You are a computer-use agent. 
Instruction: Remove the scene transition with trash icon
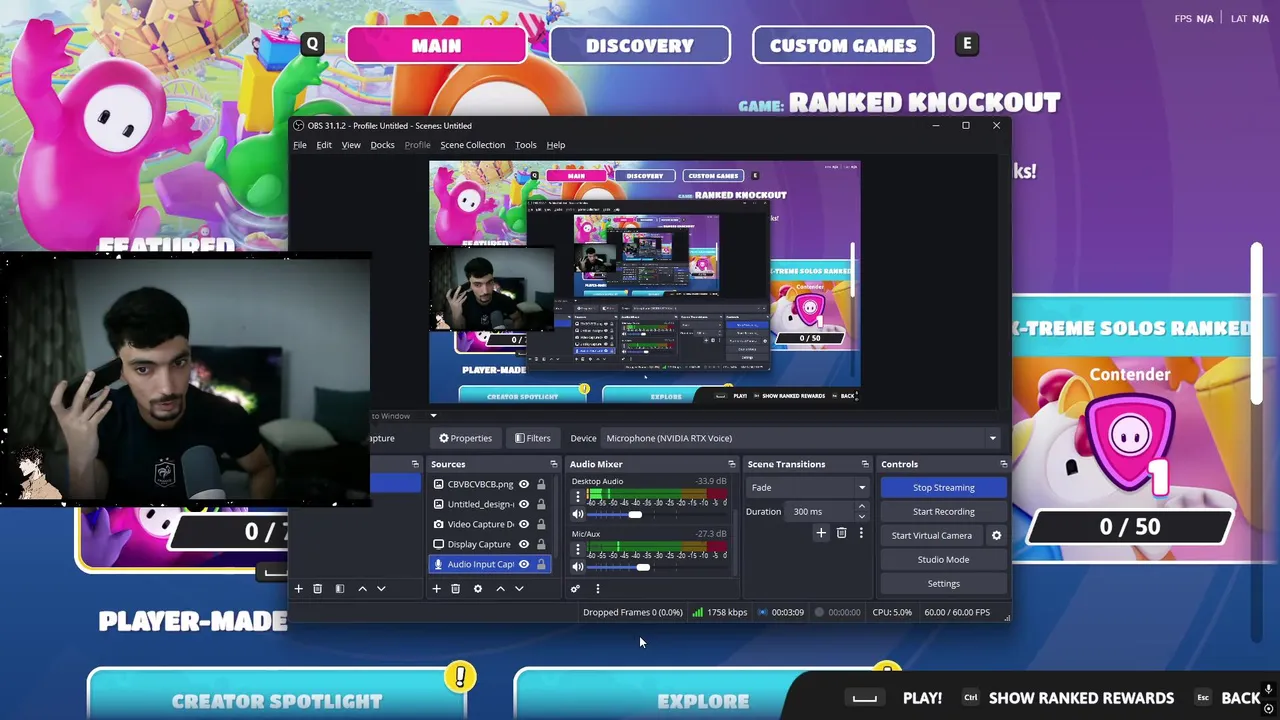841,533
